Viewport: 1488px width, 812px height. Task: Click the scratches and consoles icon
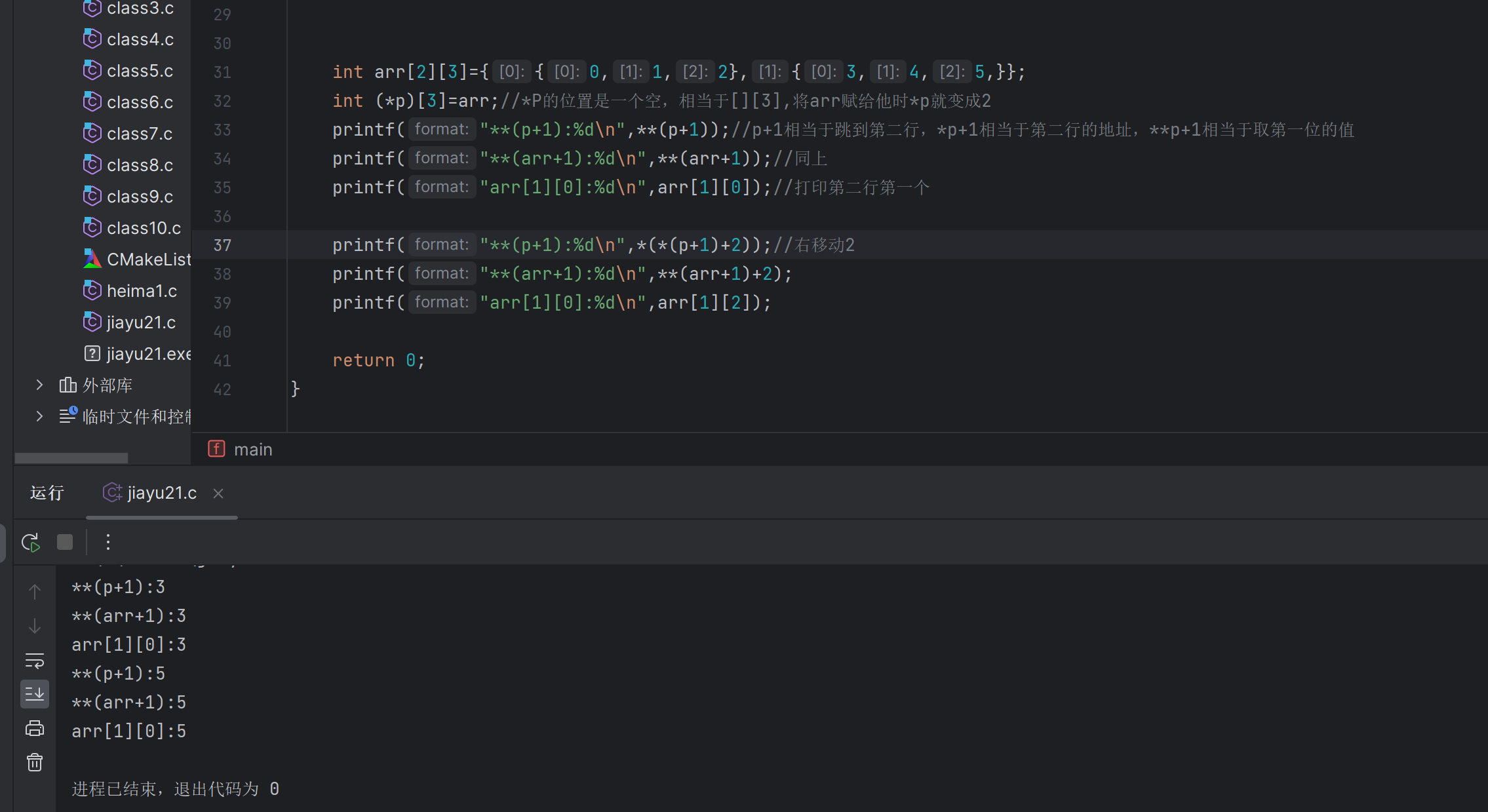click(x=68, y=416)
